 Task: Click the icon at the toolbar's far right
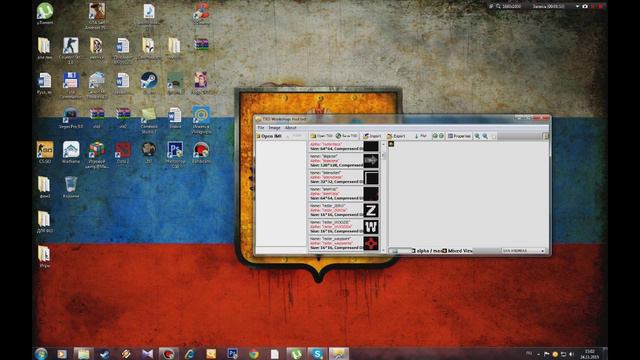[x=546, y=136]
